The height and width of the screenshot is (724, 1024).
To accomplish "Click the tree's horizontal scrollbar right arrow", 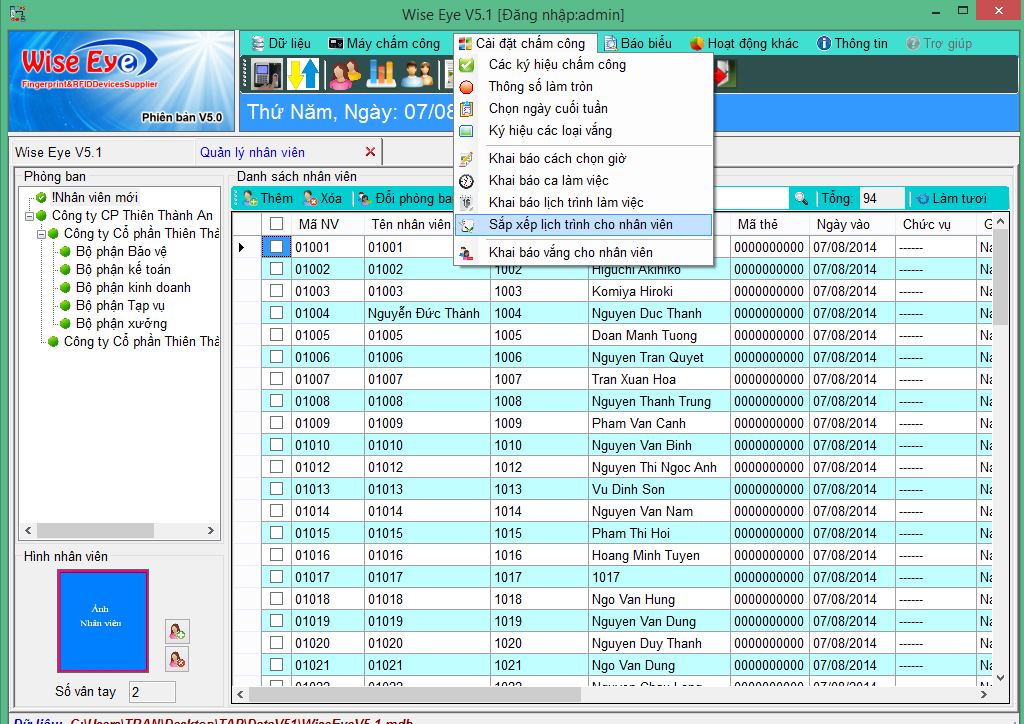I will [211, 531].
